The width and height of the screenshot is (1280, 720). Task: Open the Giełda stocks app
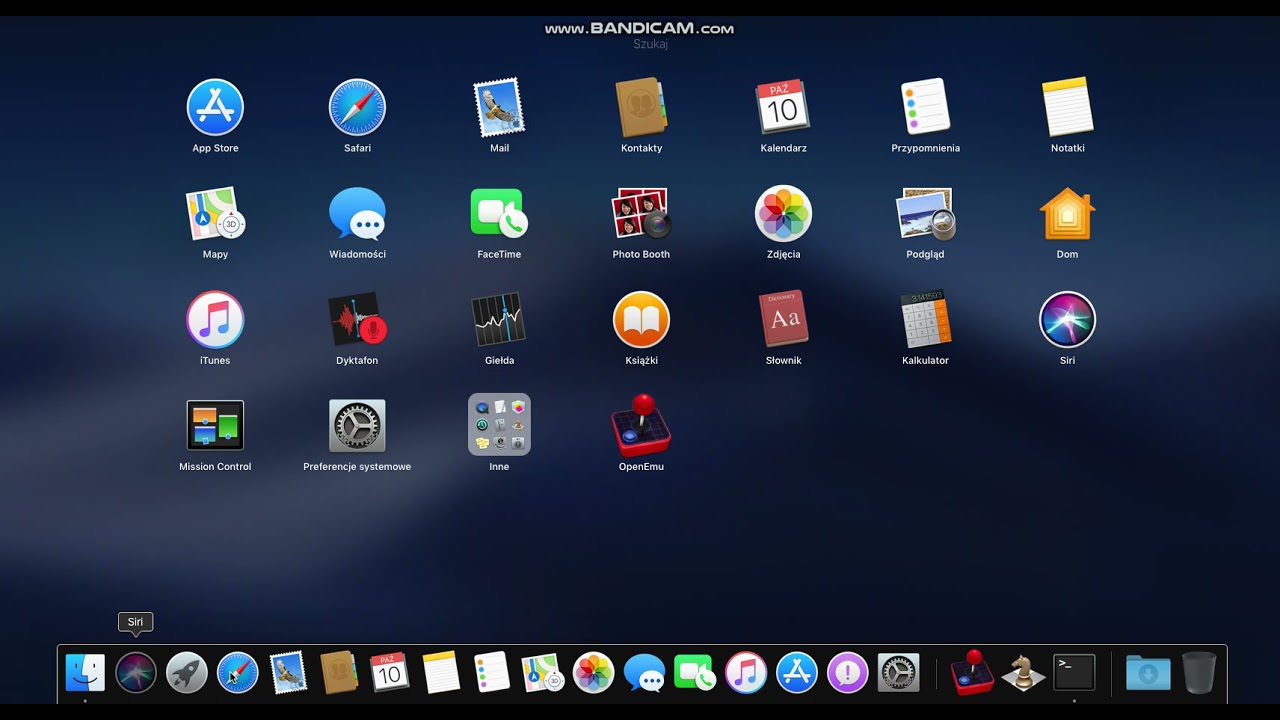coord(499,320)
